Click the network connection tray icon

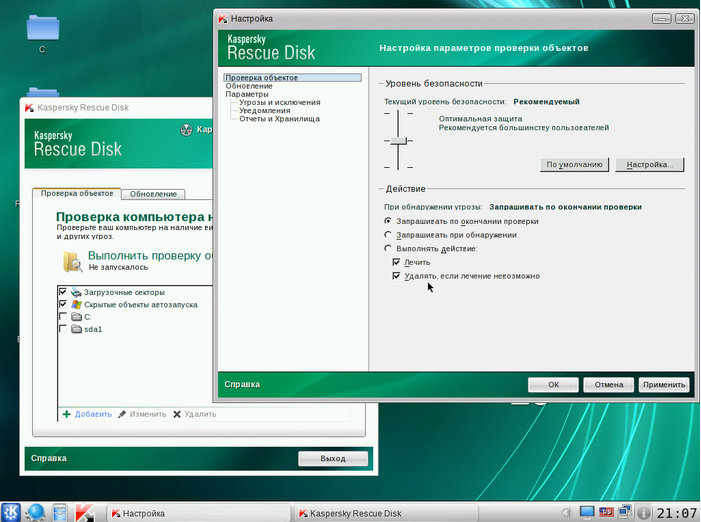pos(625,512)
